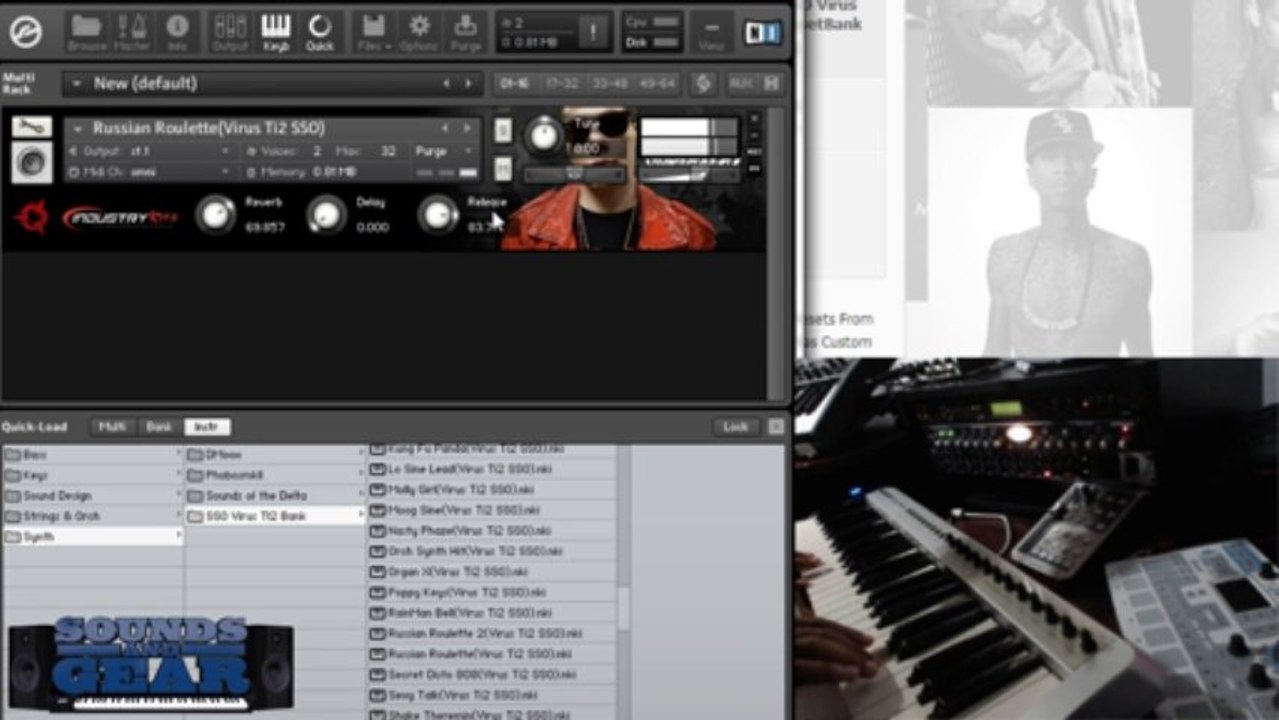This screenshot has width=1279, height=720.
Task: Toggle the Output mixer panel
Action: click(x=230, y=31)
